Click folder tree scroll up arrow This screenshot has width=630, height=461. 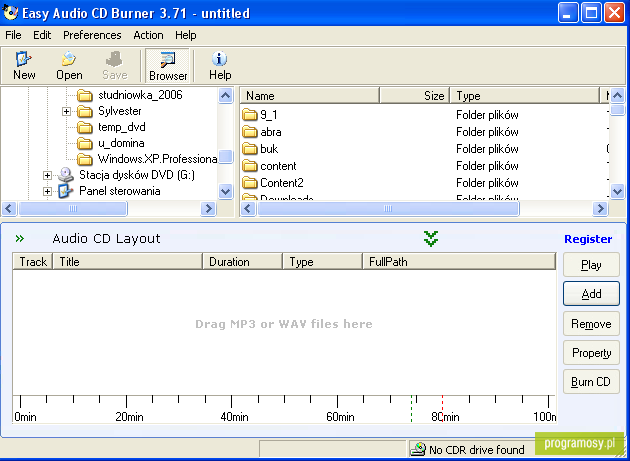click(x=225, y=96)
